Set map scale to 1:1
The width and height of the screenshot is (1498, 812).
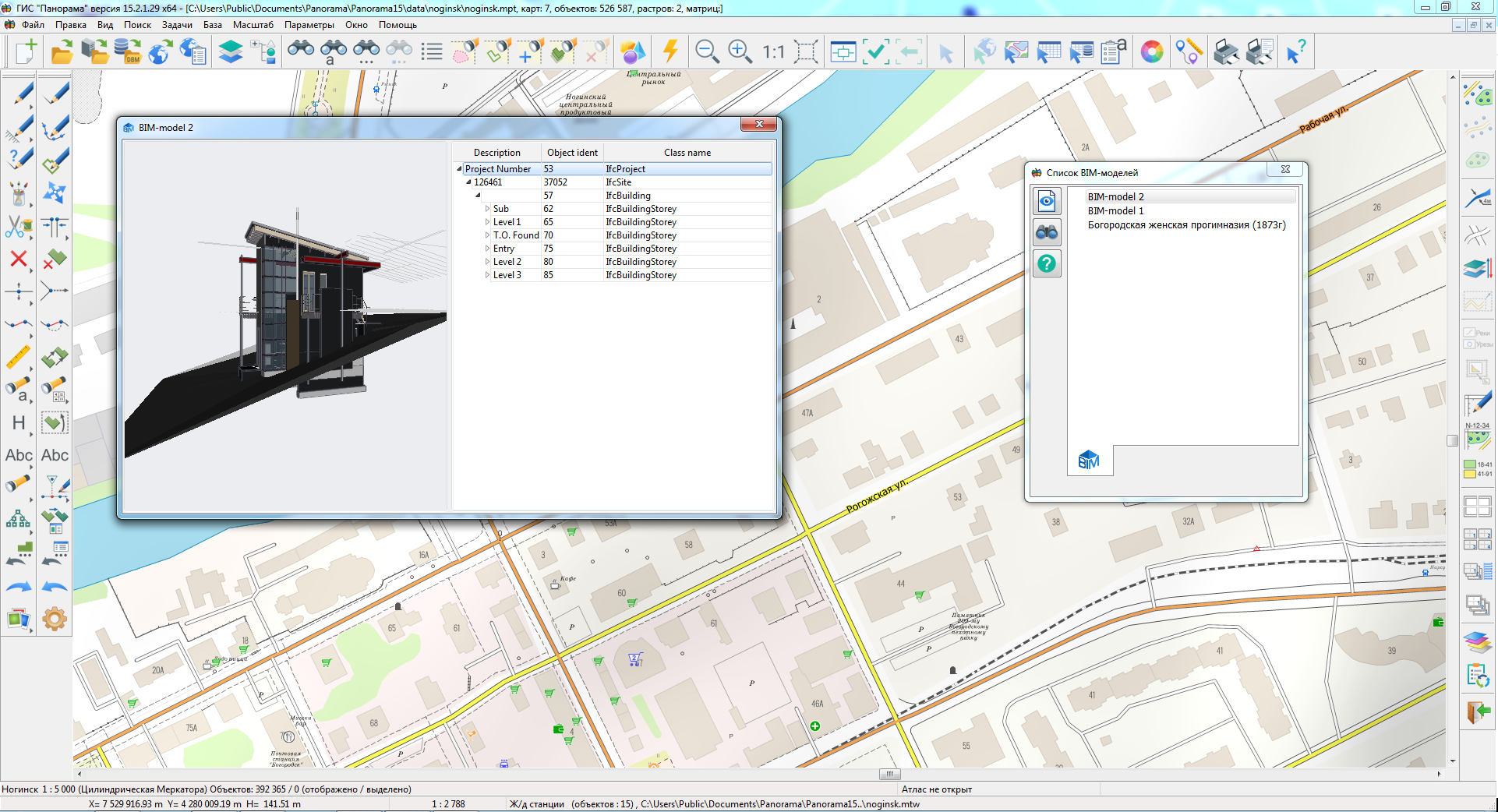click(x=772, y=52)
